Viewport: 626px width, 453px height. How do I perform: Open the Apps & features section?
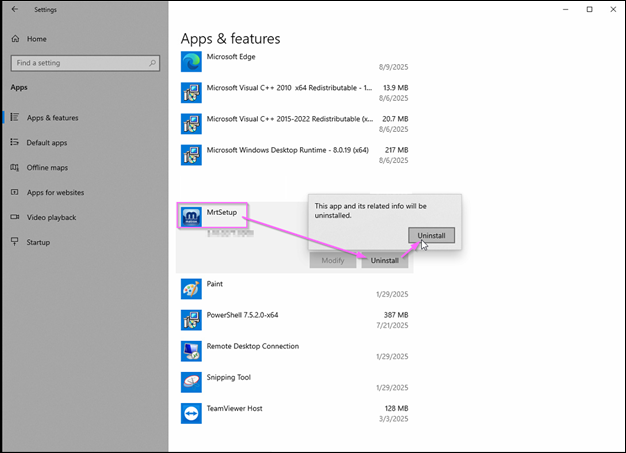click(x=52, y=118)
